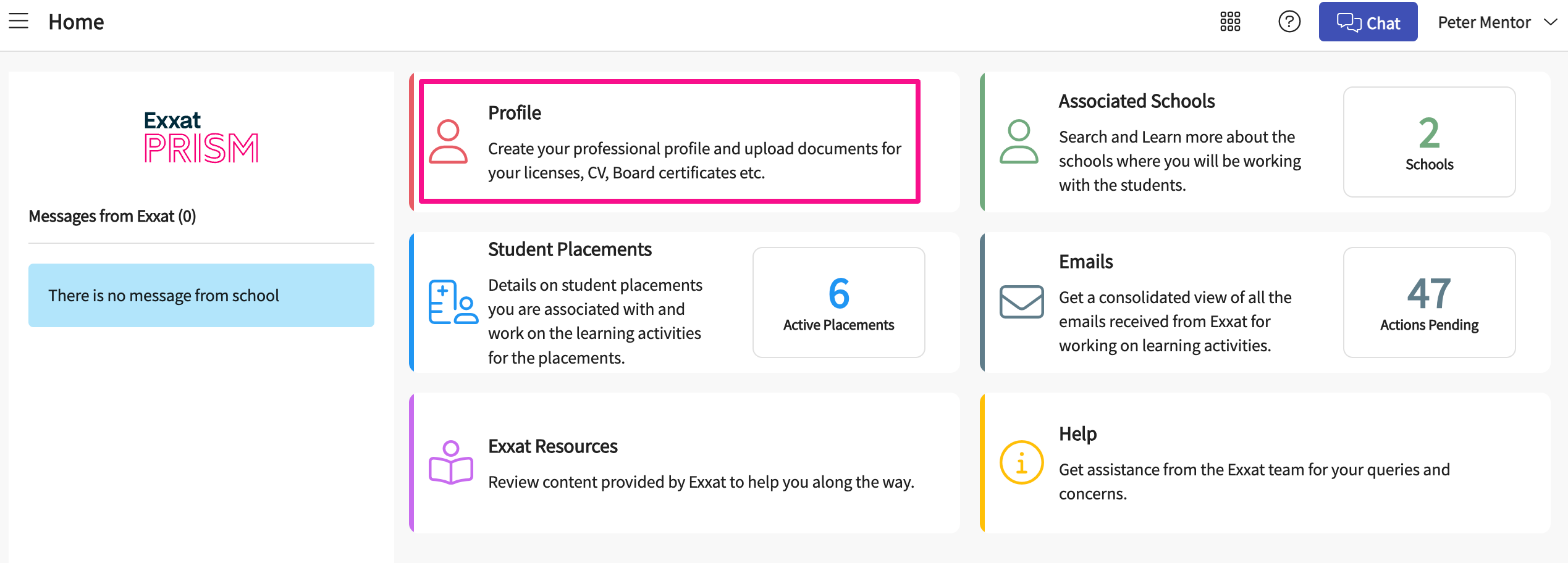Open the 6 Active Placements box
The image size is (1568, 563).
838,302
